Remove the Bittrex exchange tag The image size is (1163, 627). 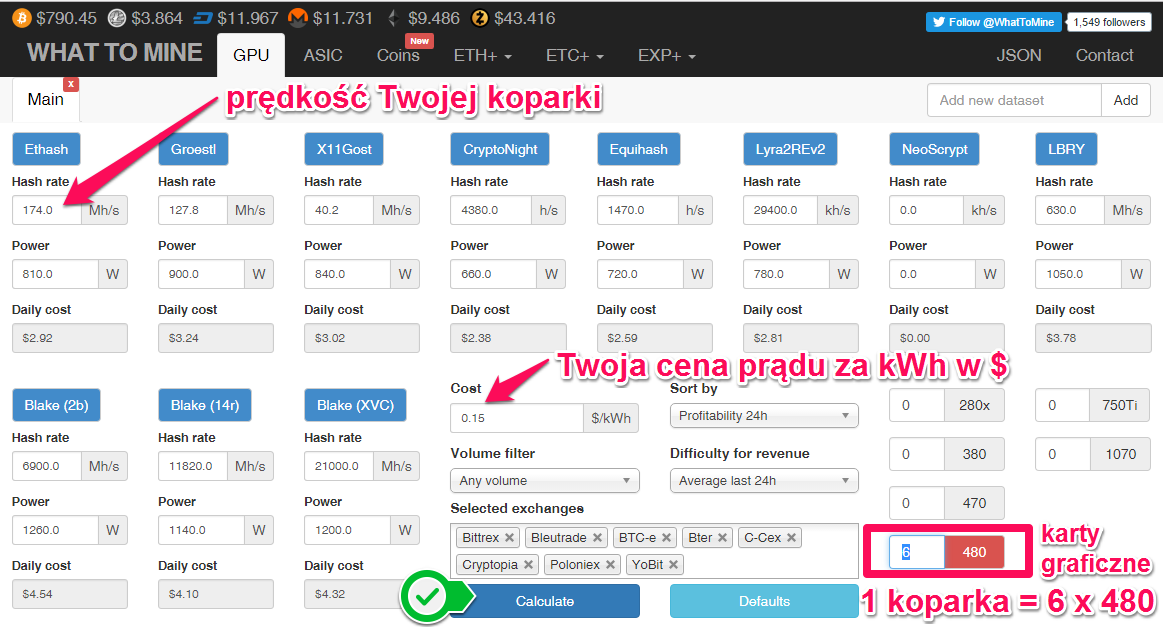(x=509, y=538)
